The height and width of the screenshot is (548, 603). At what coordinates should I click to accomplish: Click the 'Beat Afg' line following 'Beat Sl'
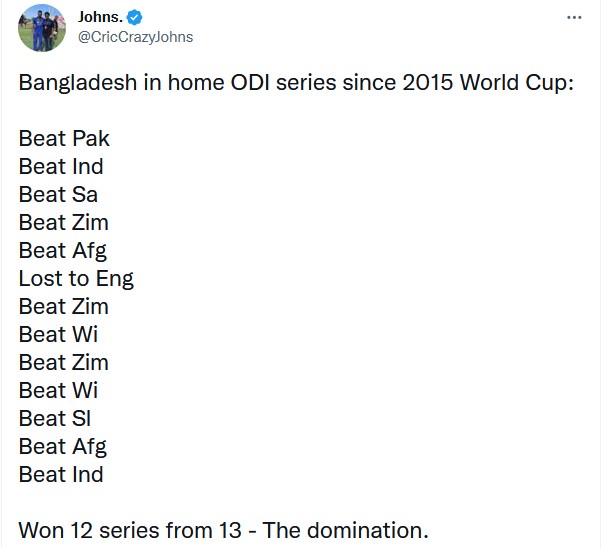pyautogui.click(x=63, y=447)
